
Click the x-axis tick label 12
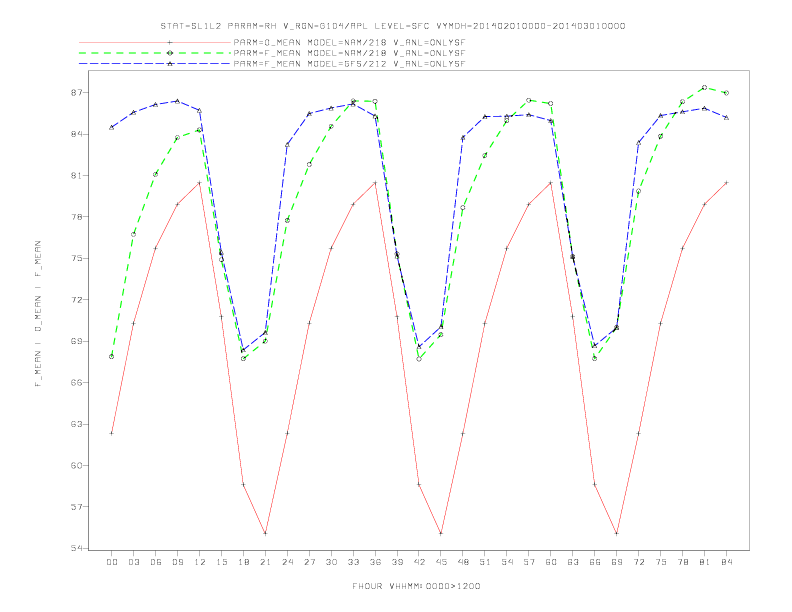coord(200,562)
